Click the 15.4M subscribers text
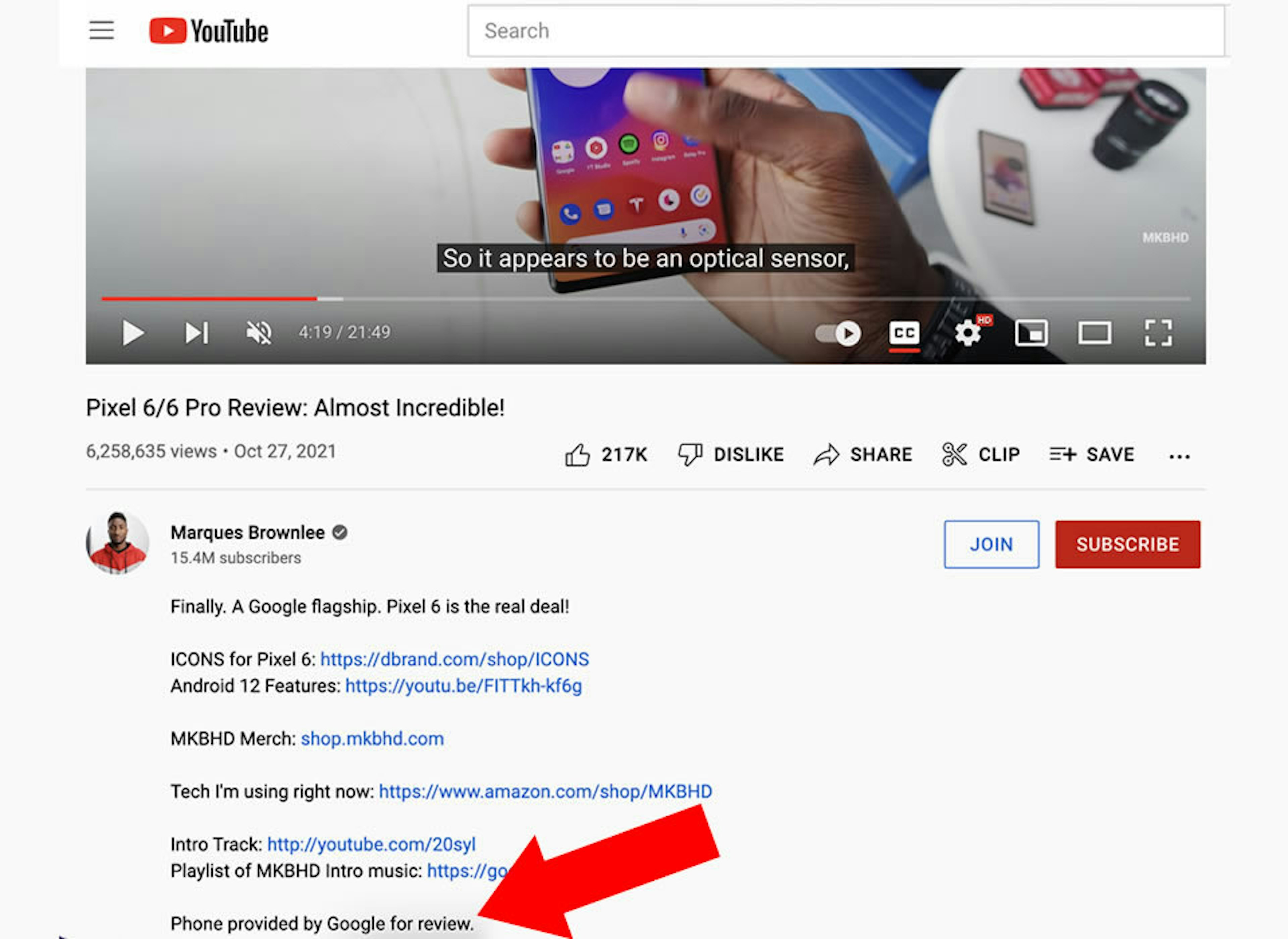1288x939 pixels. pyautogui.click(x=236, y=558)
